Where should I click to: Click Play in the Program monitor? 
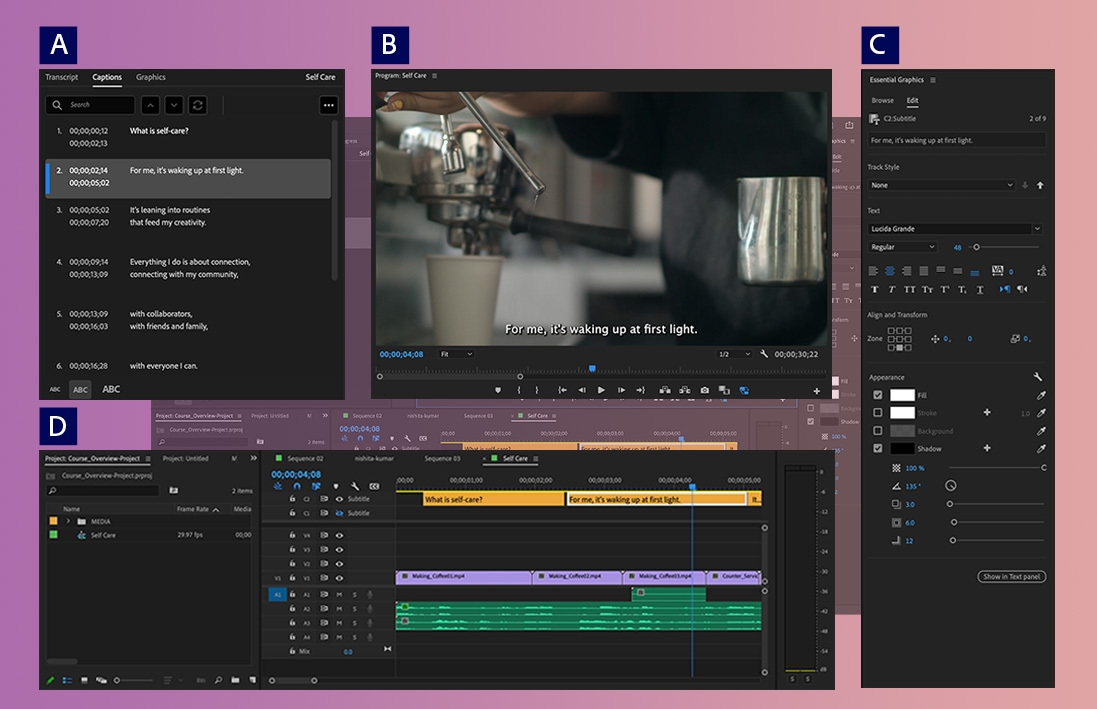601,390
